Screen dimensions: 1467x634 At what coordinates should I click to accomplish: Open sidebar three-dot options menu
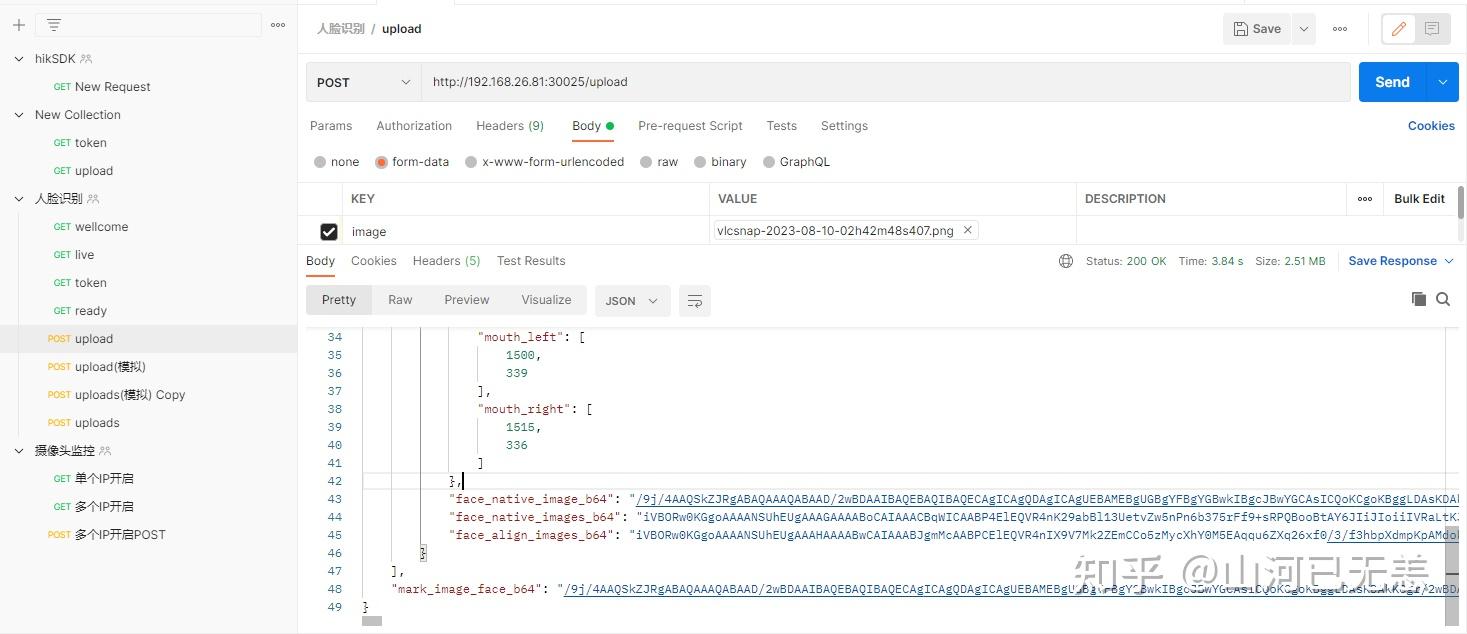pos(278,25)
